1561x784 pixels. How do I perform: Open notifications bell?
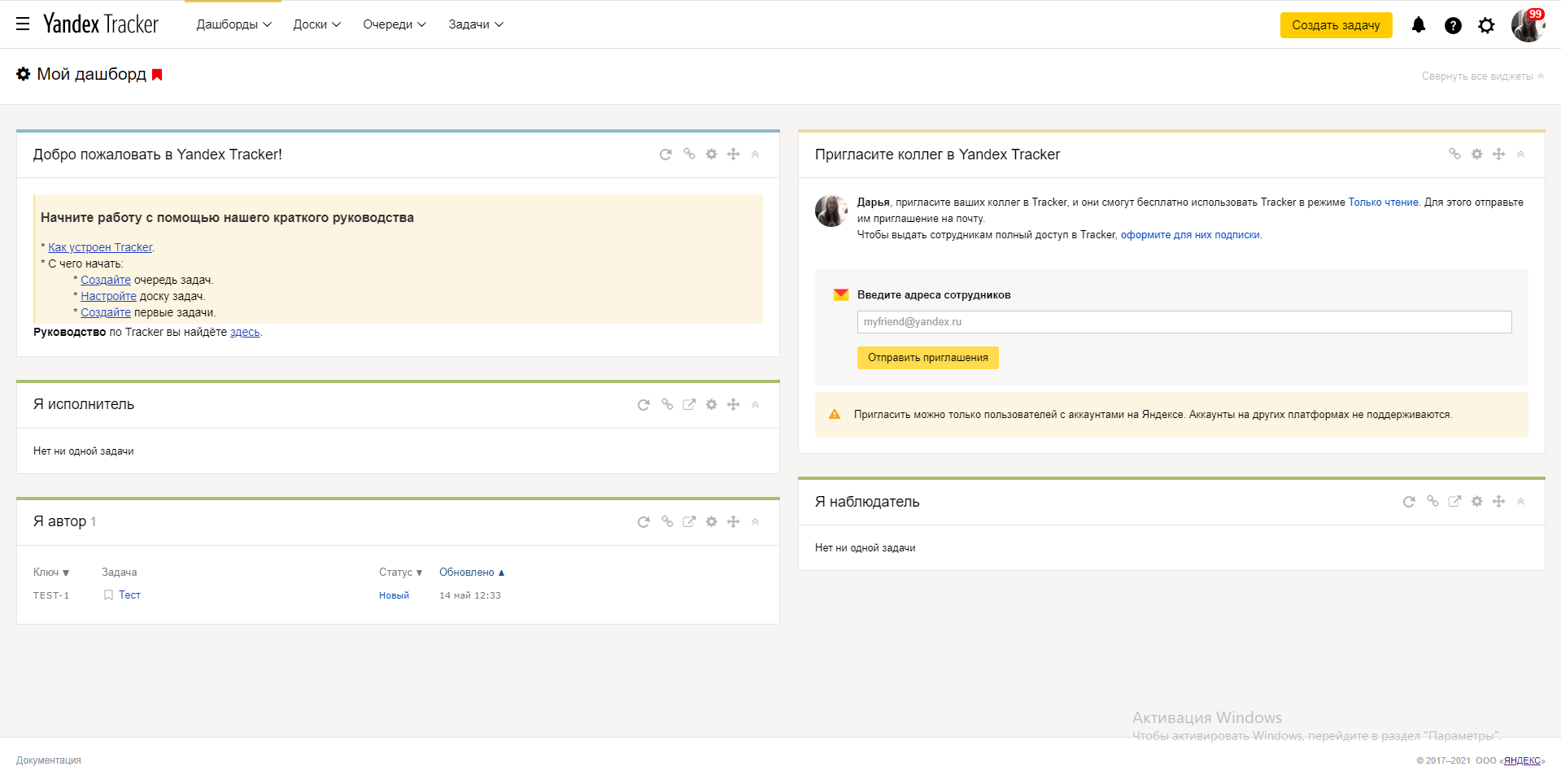tap(1419, 25)
